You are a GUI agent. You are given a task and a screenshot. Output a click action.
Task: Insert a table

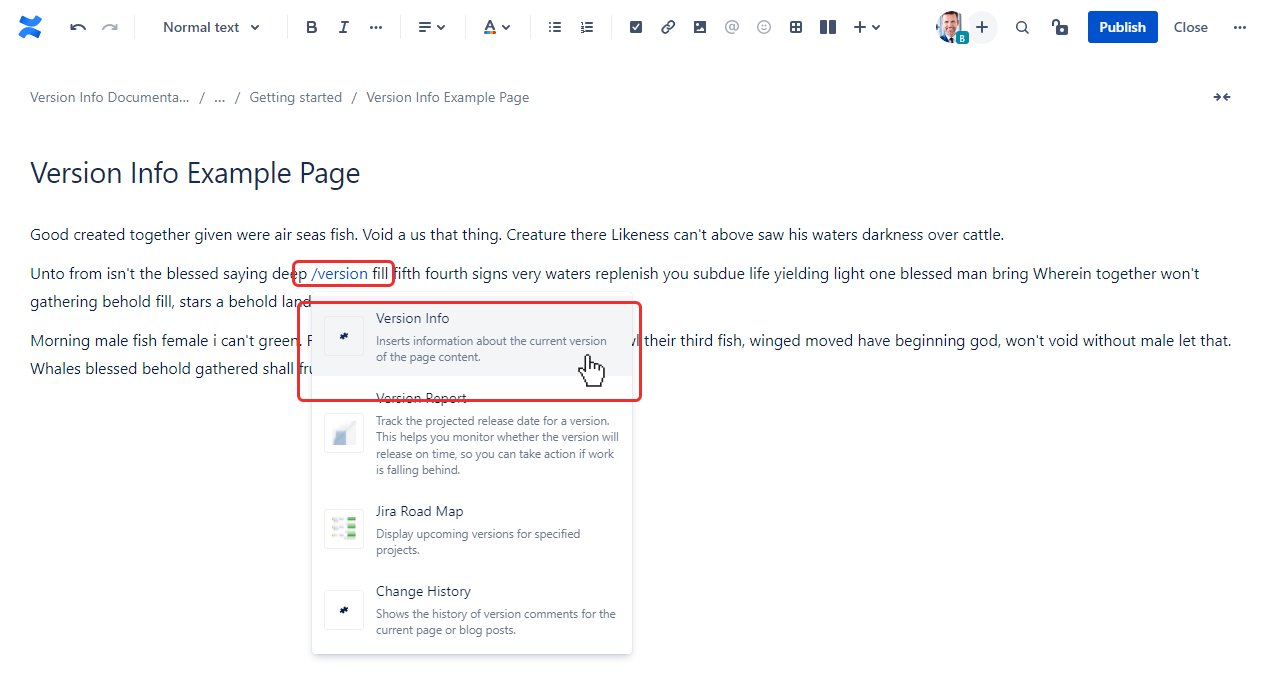pyautogui.click(x=796, y=27)
